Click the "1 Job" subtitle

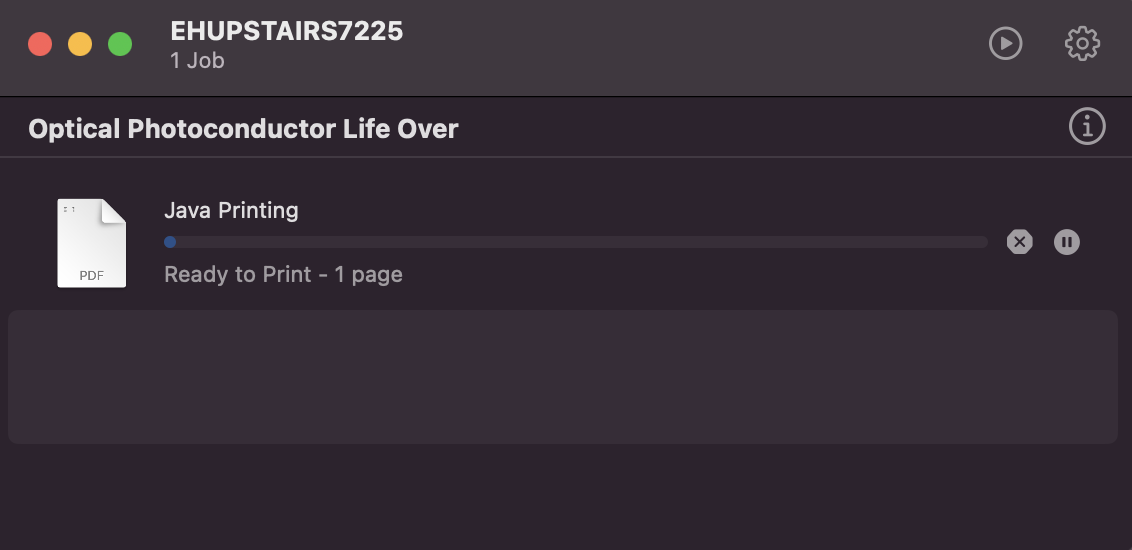[197, 61]
